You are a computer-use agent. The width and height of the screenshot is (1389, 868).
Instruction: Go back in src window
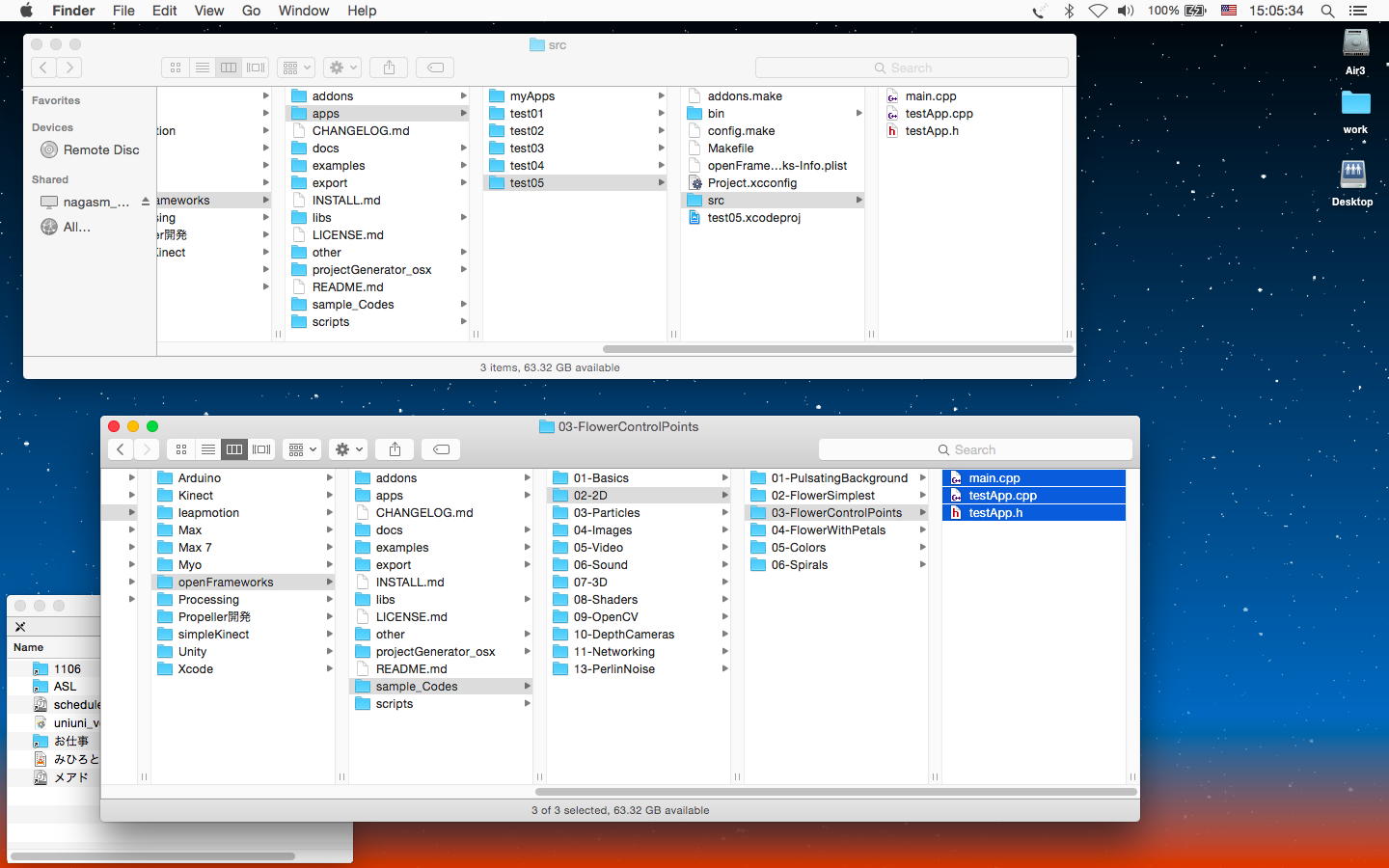tap(43, 68)
